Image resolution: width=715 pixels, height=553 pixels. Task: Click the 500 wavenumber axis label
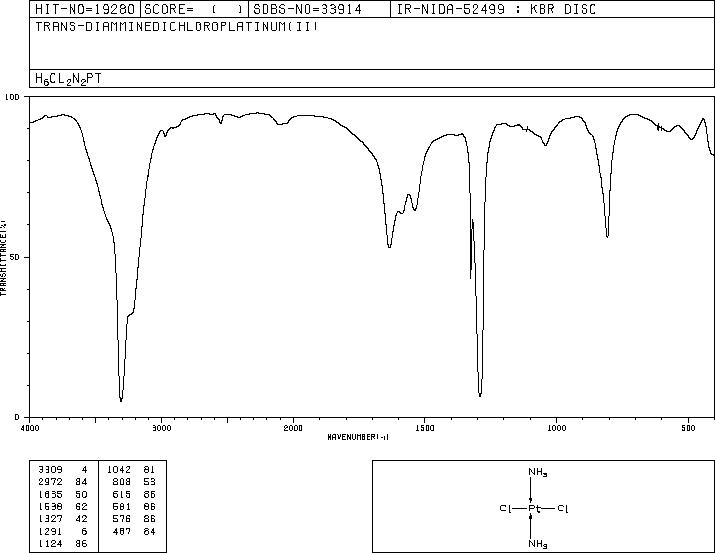point(688,428)
